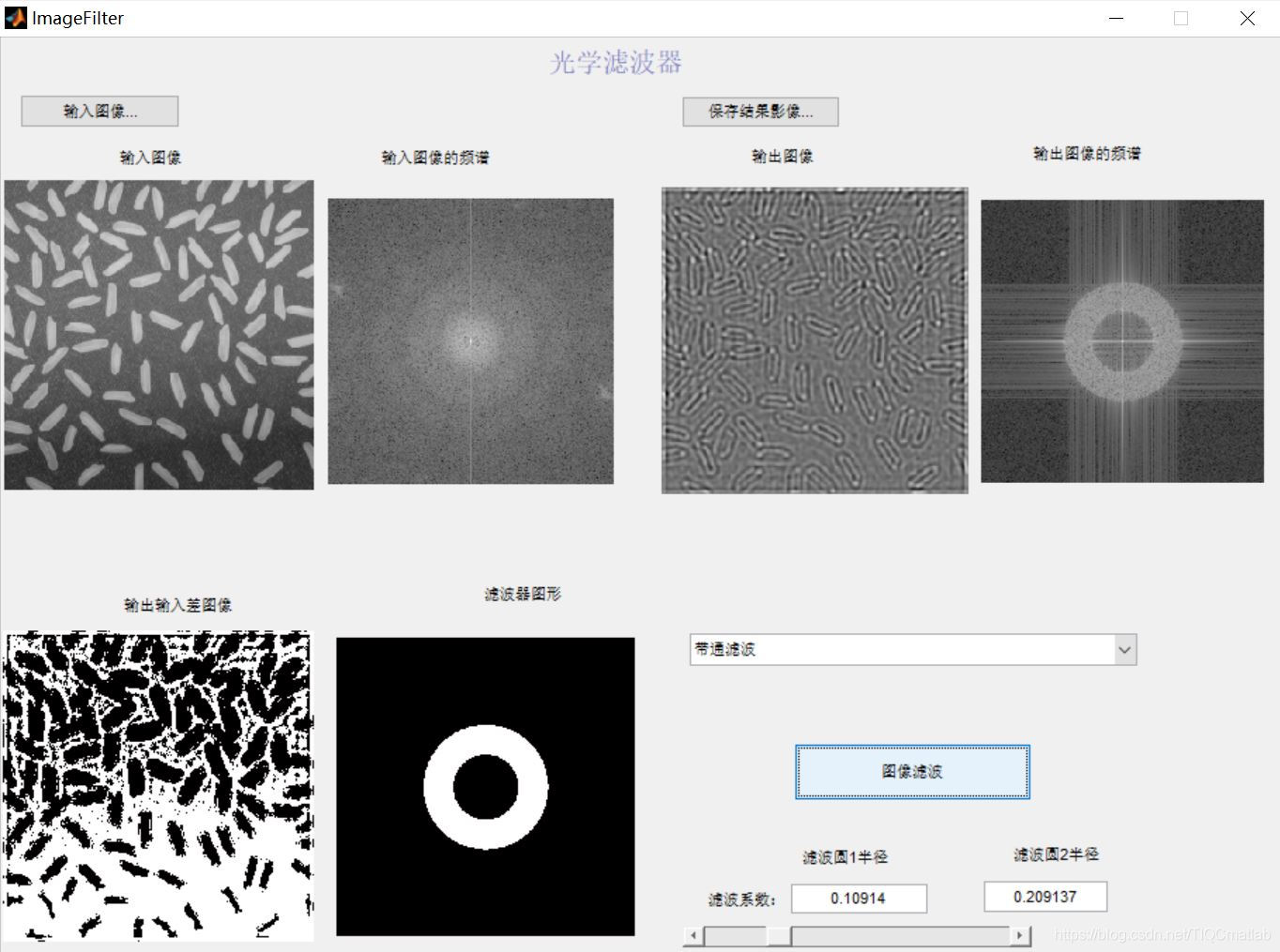The height and width of the screenshot is (952, 1280).
Task: Click the 输入图像的频谱 spectrum image
Action: [x=470, y=341]
